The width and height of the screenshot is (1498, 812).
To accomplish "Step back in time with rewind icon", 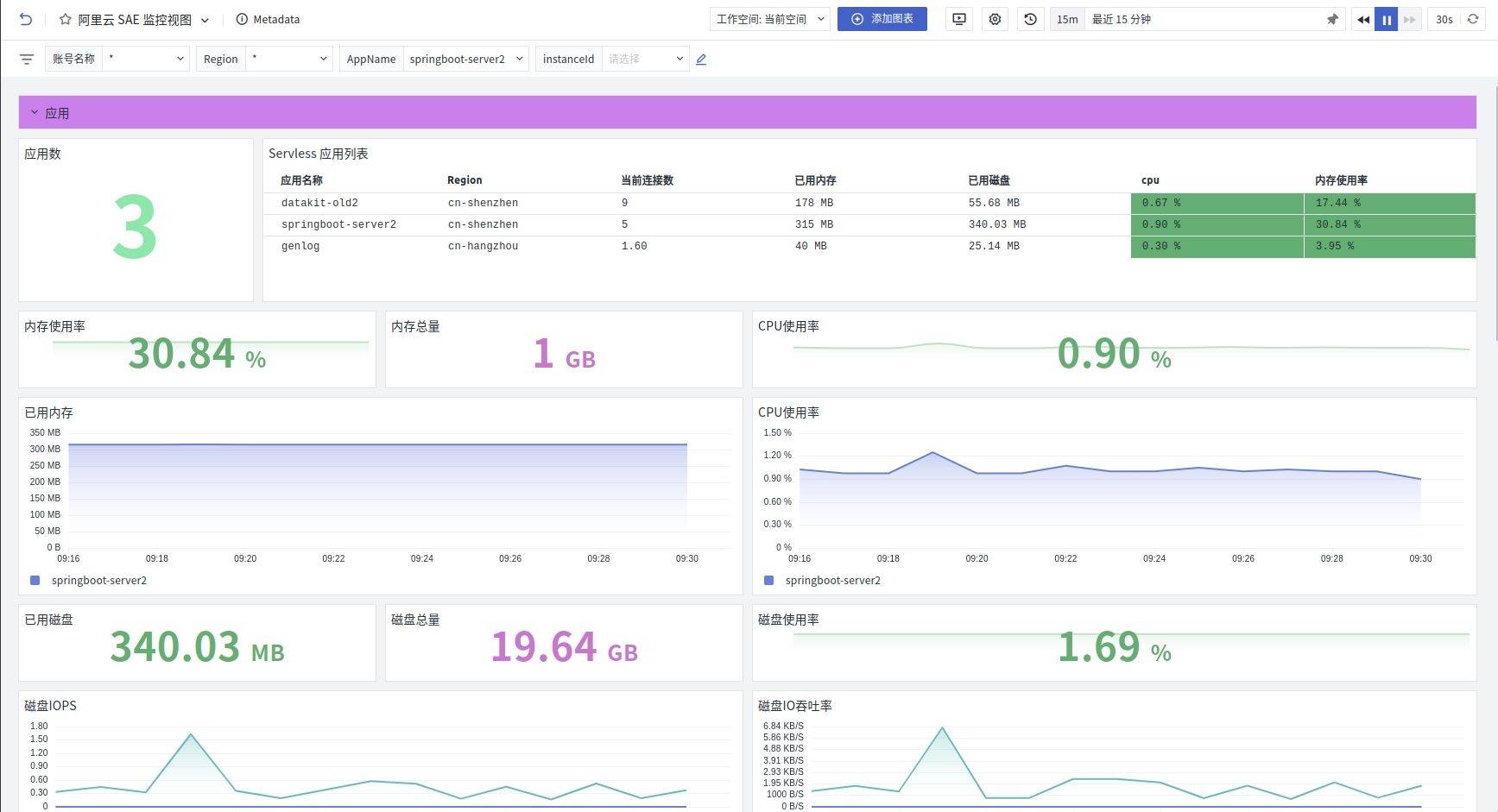I will [x=1362, y=19].
